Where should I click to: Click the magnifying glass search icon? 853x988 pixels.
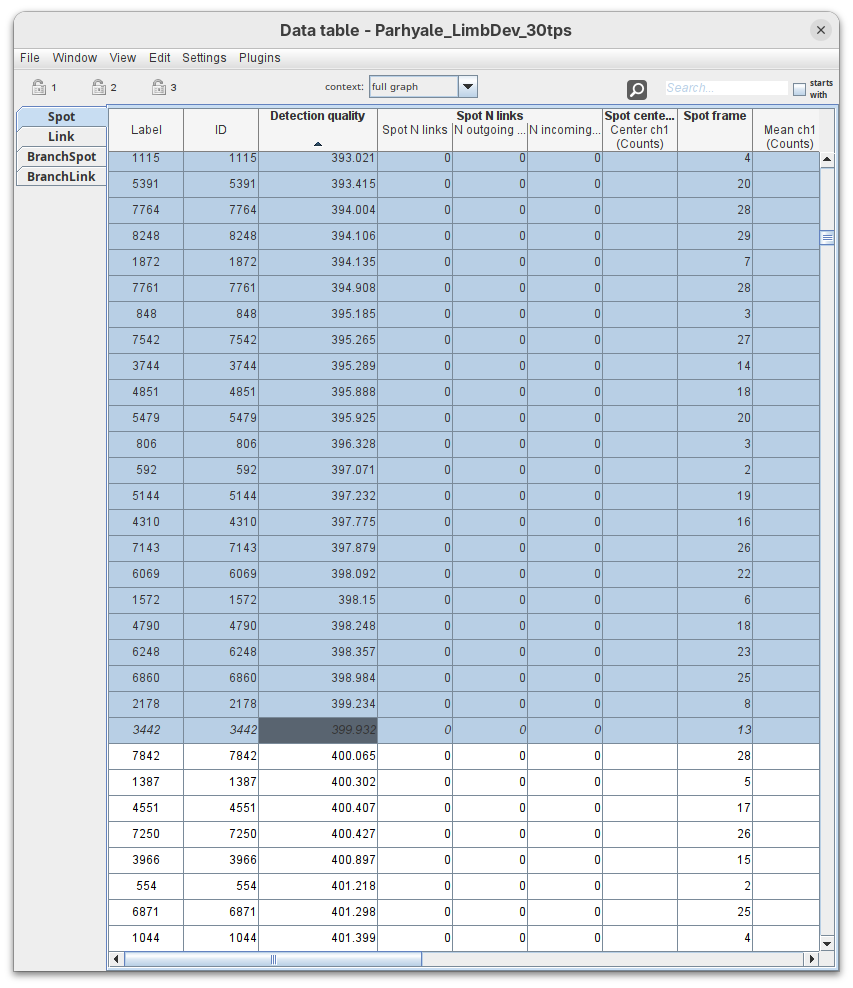(637, 90)
